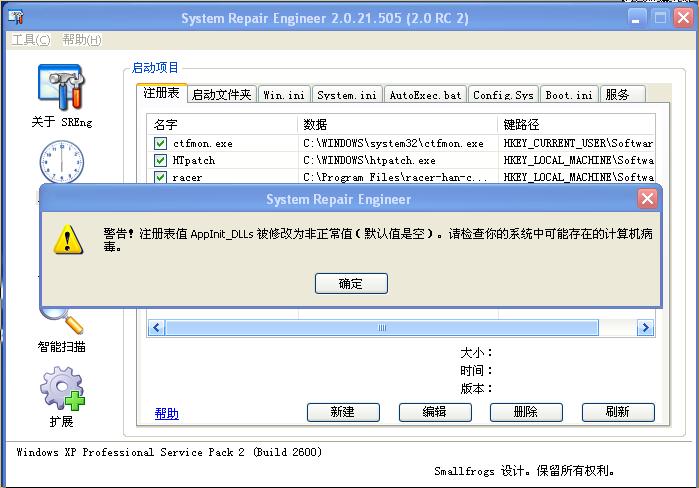Click the app icon in title bar
Viewport: 699px width, 488px height.
(16, 17)
